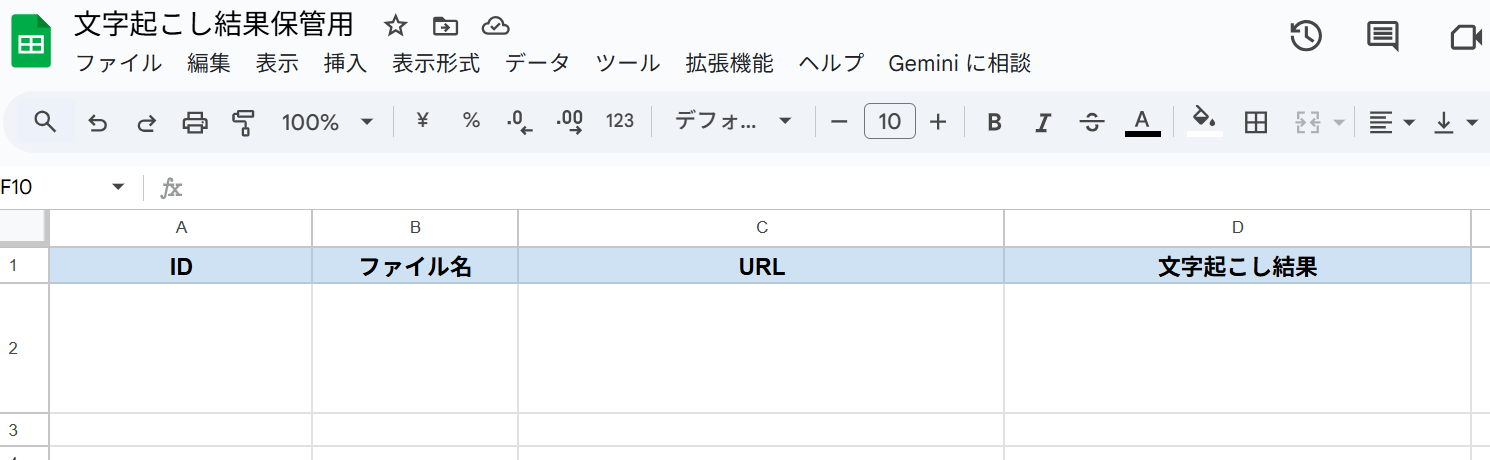Open the fill color paint bucket

[1205, 121]
